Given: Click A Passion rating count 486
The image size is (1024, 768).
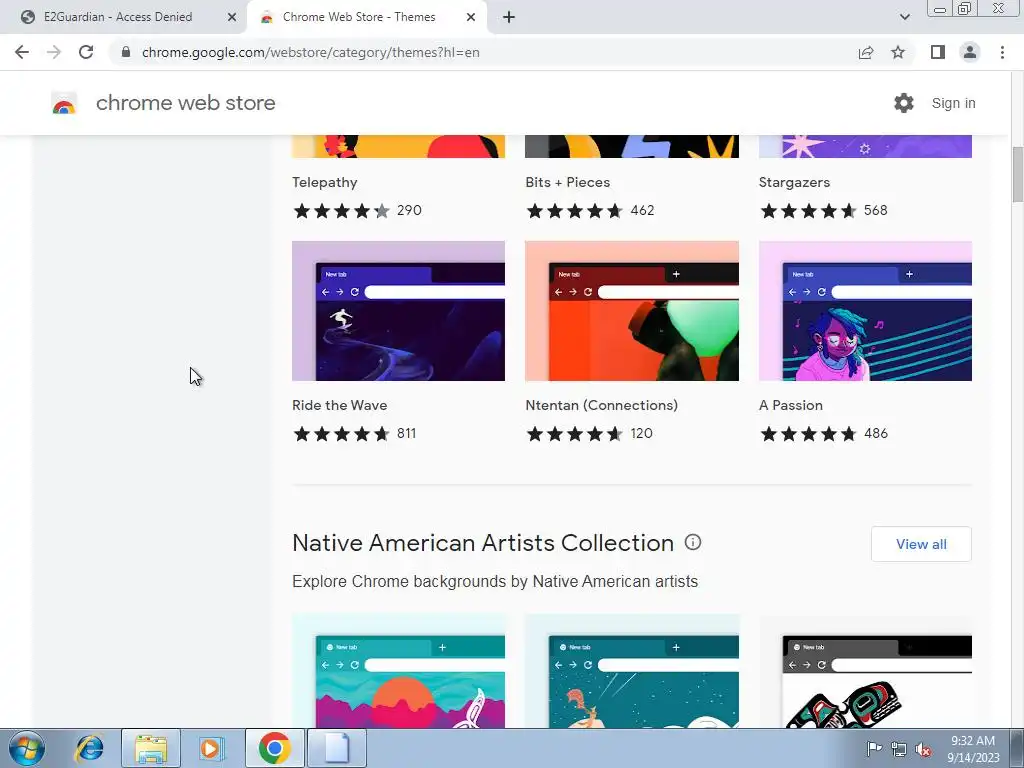Looking at the screenshot, I should click(x=876, y=433).
